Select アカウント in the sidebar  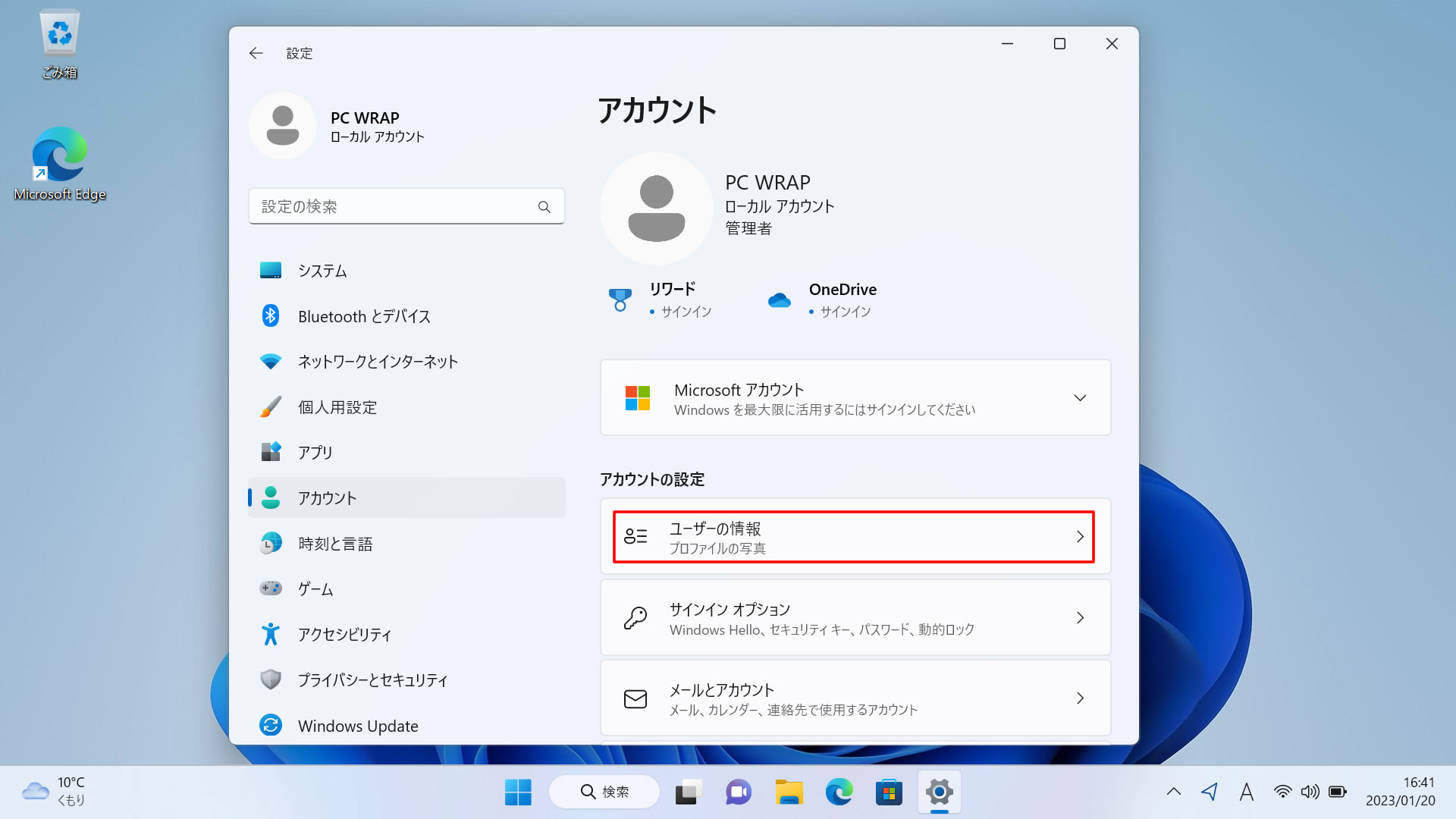[406, 498]
